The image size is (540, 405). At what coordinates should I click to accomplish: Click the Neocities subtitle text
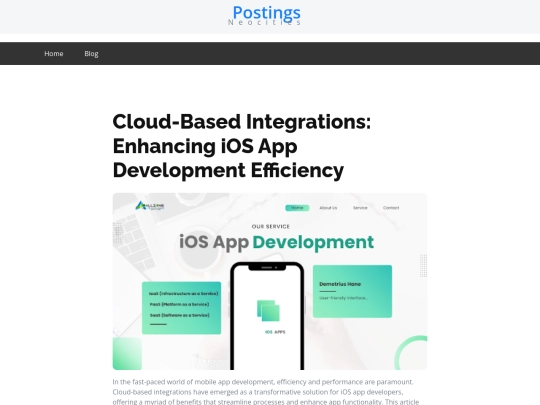pos(264,22)
